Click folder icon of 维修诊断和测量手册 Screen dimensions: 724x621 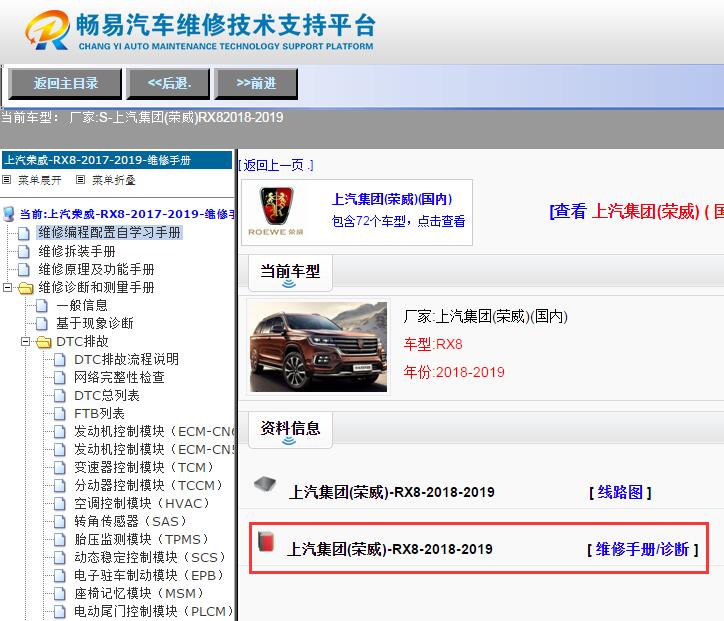pos(26,288)
